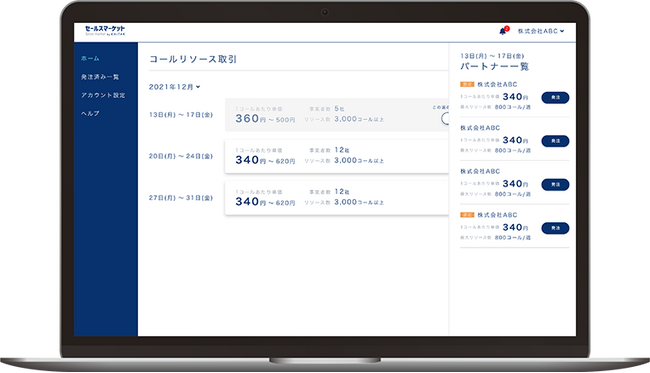Viewport: 650px width, 373px height.
Task: Click the orange badge beside first 株式会社ABC
Action: click(467, 85)
